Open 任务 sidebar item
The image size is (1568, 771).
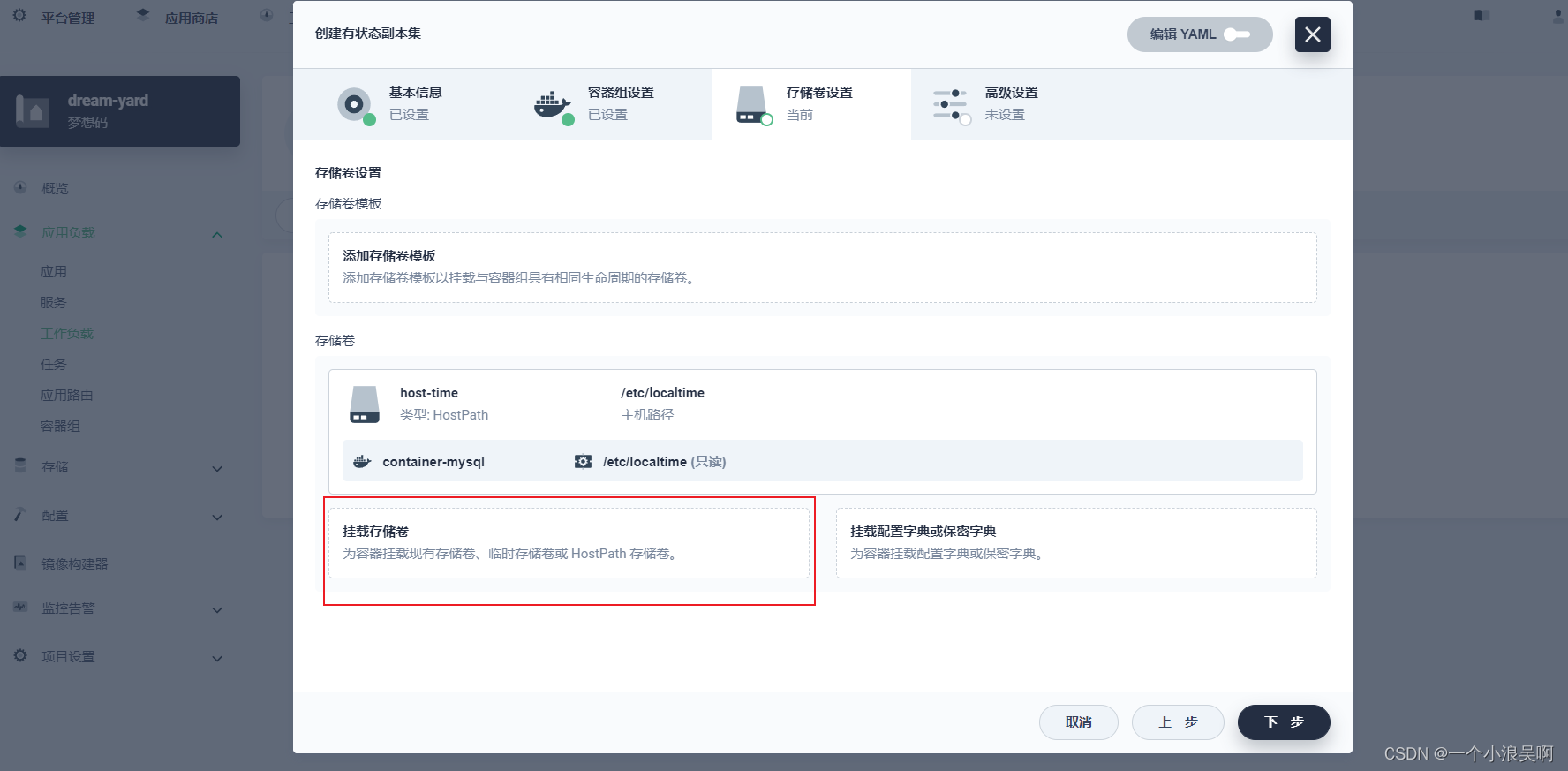click(54, 364)
